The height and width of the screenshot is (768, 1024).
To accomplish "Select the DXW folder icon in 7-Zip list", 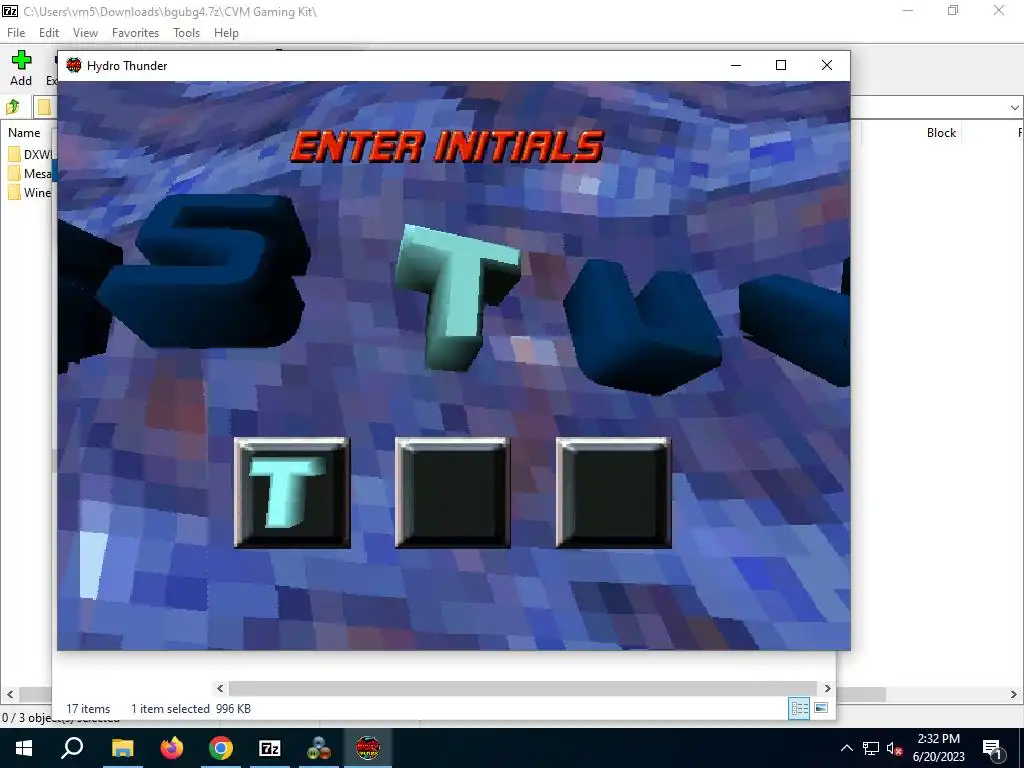I will coord(14,154).
